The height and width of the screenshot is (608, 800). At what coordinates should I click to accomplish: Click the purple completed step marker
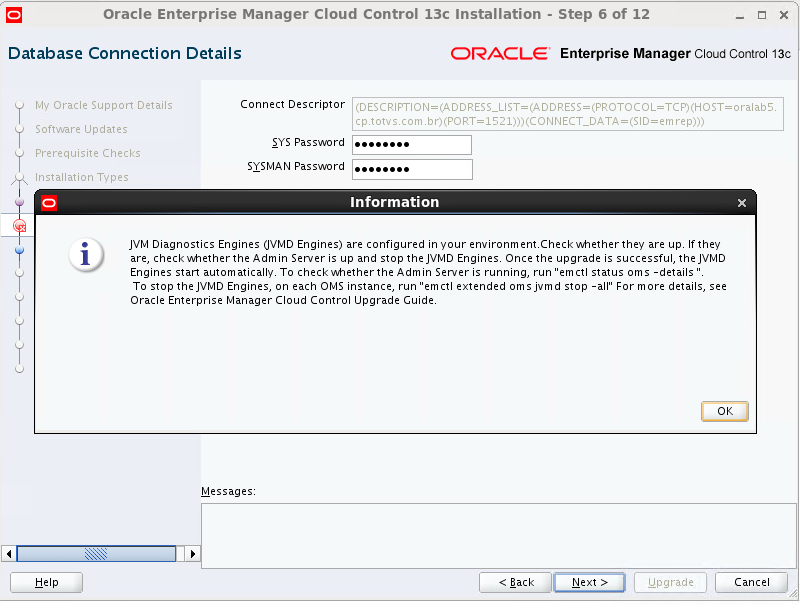pyautogui.click(x=19, y=202)
